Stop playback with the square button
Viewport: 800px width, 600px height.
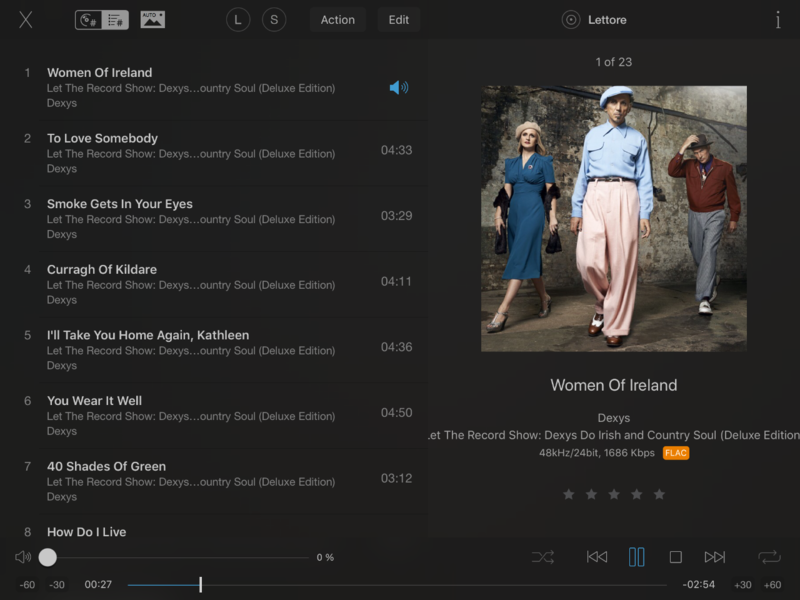675,557
